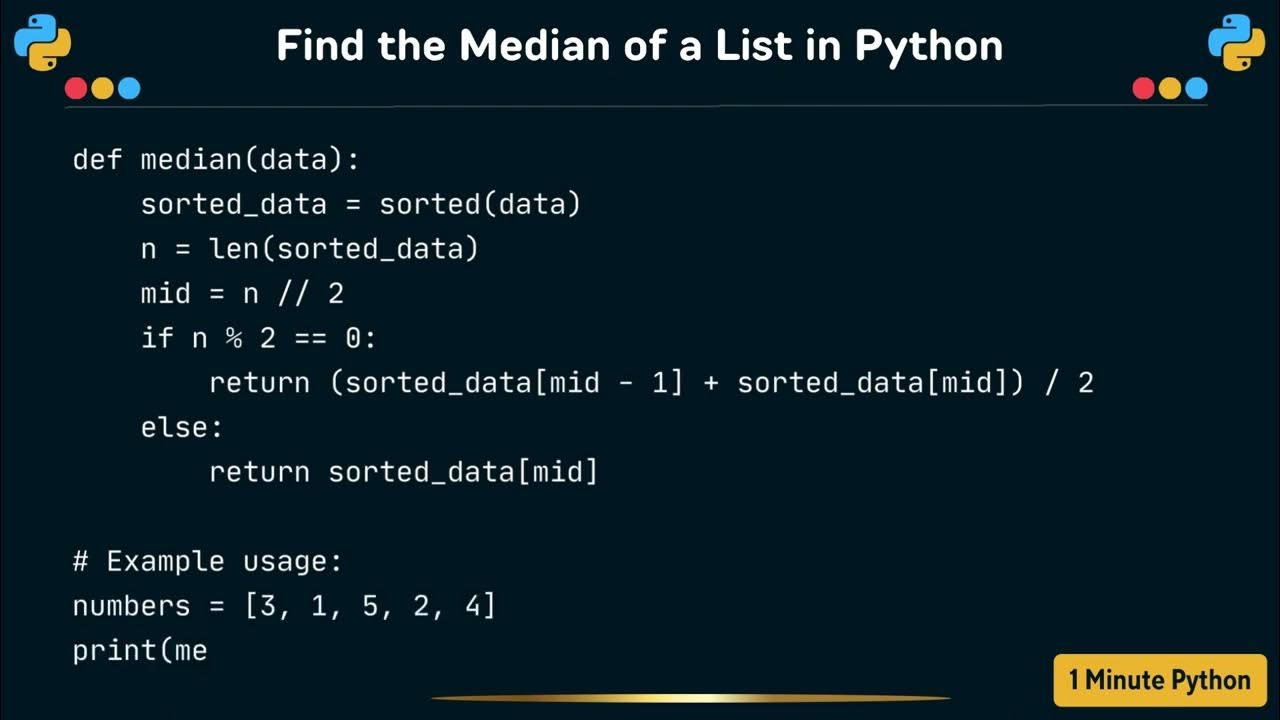The width and height of the screenshot is (1280, 720).
Task: Click the # Example usage comment
Action: coord(208,561)
